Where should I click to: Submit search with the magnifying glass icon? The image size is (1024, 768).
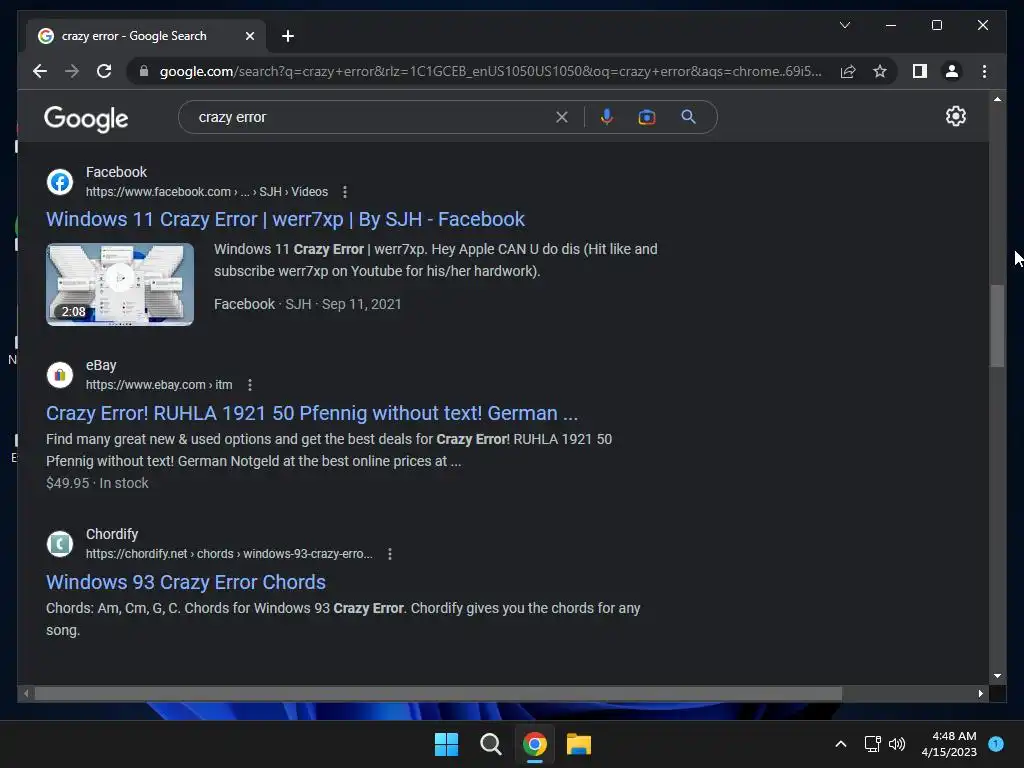pyautogui.click(x=688, y=117)
